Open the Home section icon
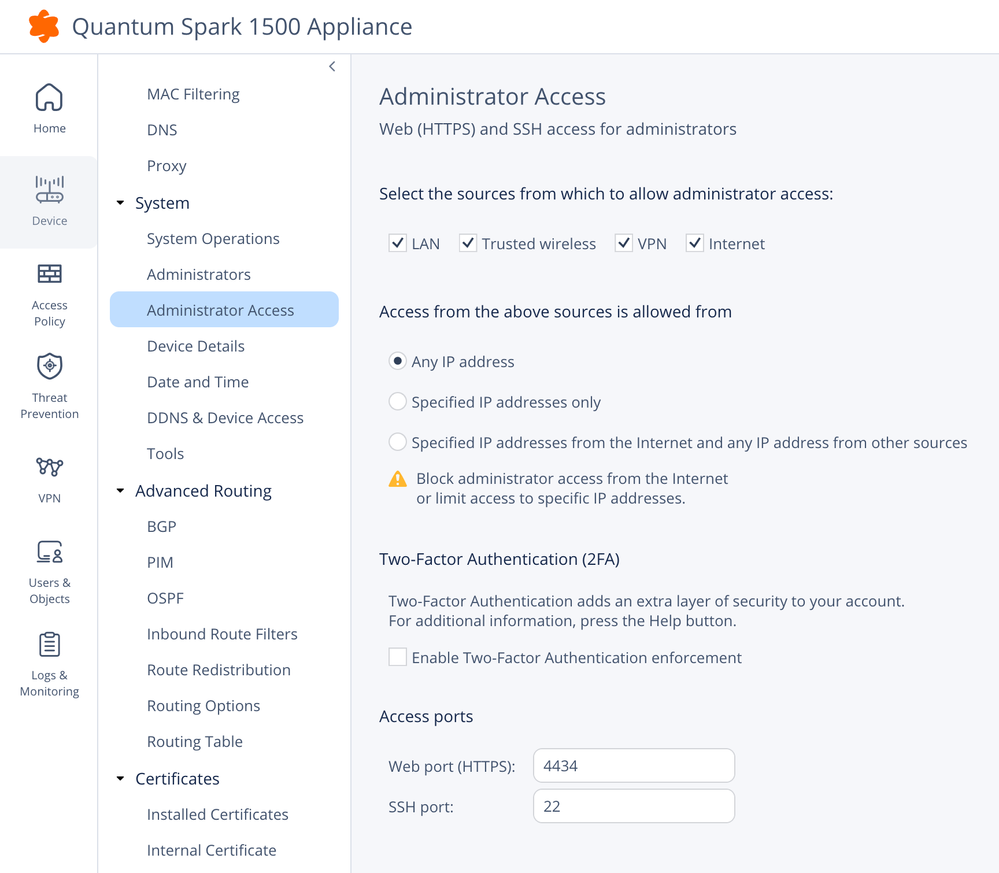999x873 pixels. coord(49,97)
